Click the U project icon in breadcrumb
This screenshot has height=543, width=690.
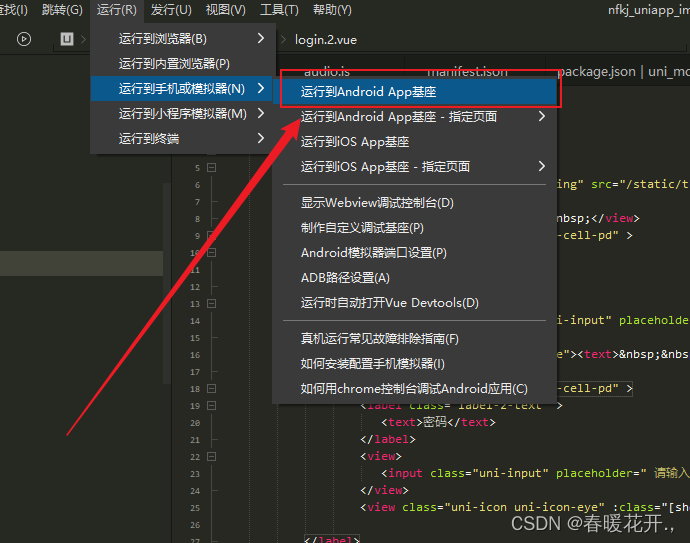(67, 39)
